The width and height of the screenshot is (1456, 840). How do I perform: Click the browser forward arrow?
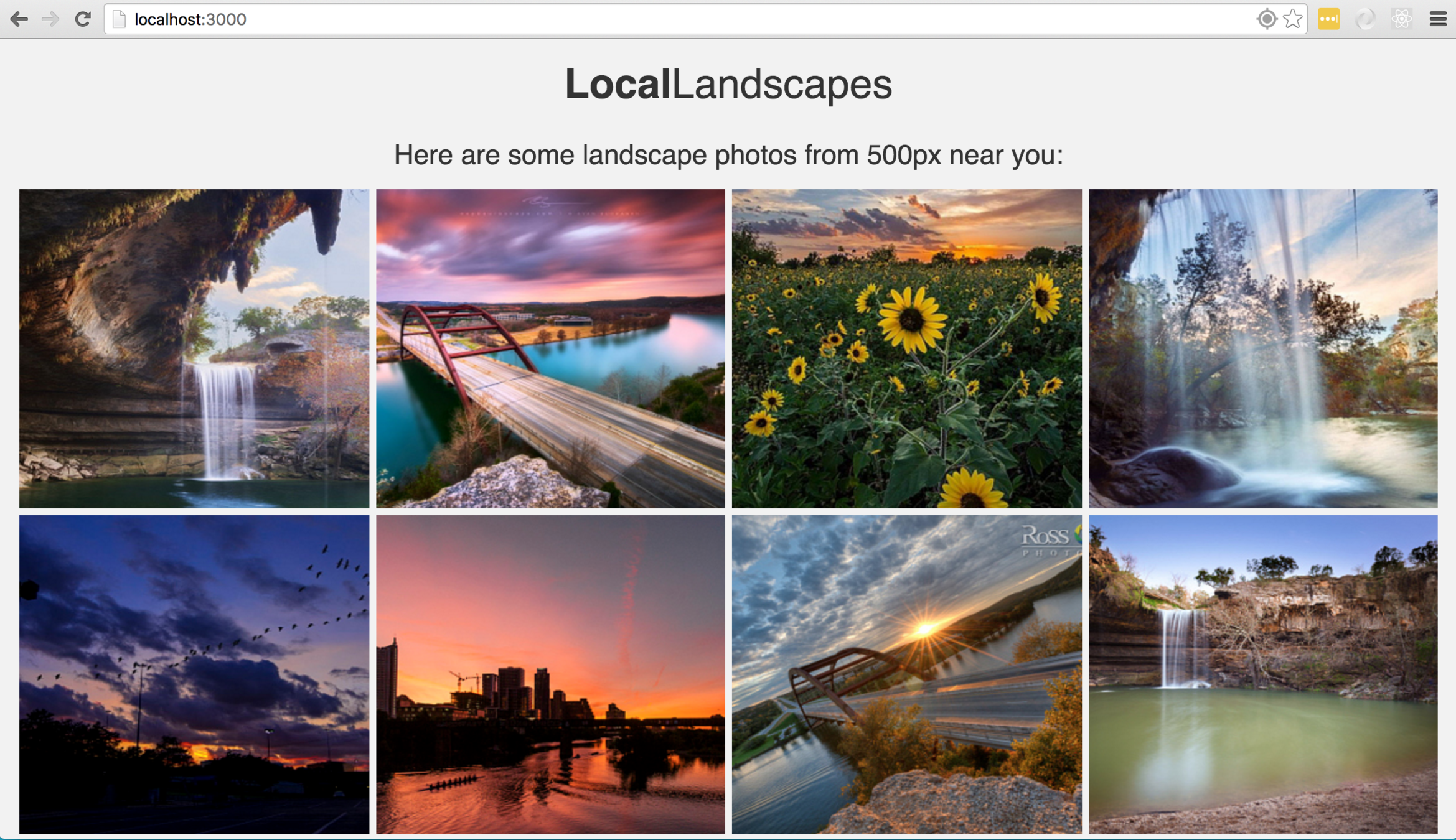pos(50,19)
